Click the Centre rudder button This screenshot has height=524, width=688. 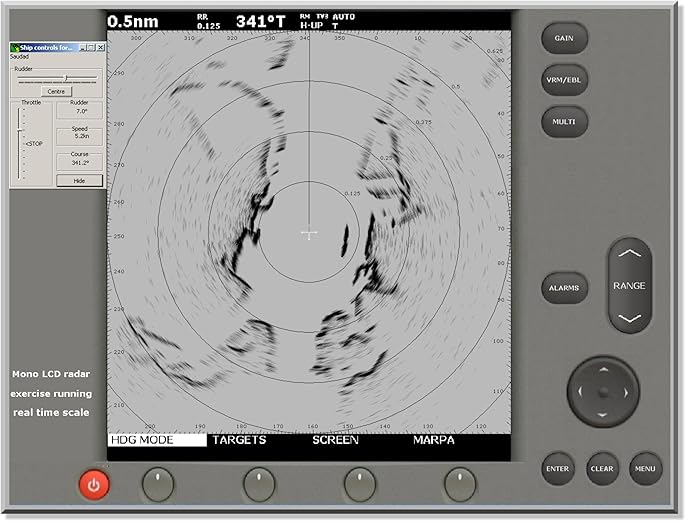[x=56, y=91]
